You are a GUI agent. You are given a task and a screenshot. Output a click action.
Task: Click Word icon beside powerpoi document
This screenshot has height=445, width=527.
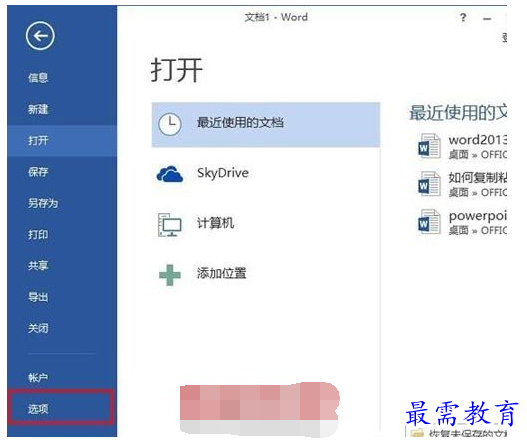pyautogui.click(x=429, y=222)
